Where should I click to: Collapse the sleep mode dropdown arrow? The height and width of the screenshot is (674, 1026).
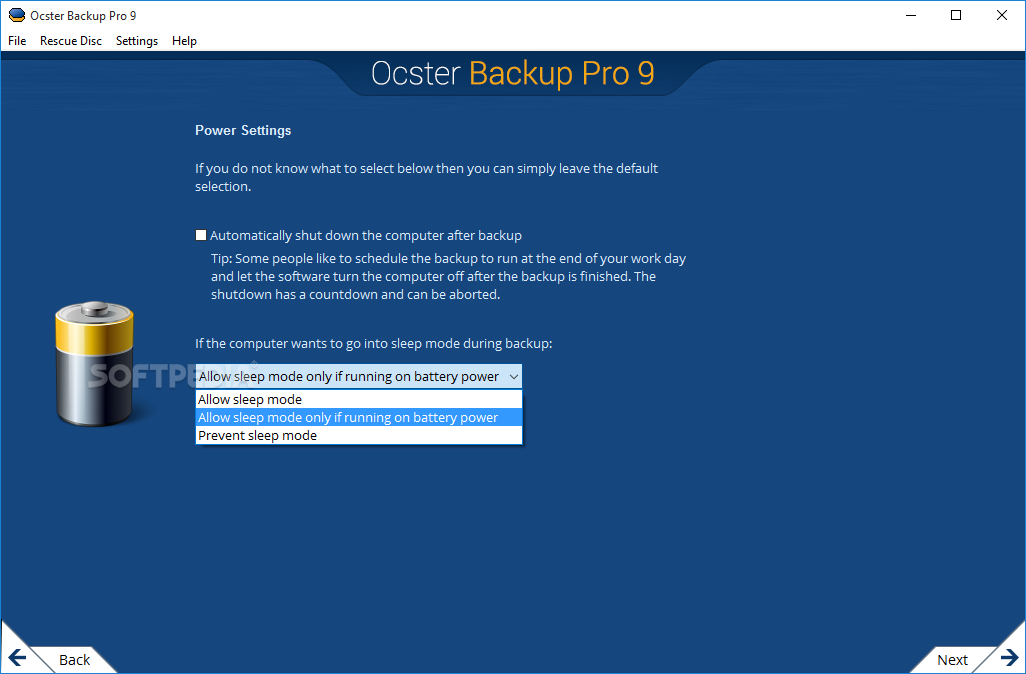[x=514, y=376]
